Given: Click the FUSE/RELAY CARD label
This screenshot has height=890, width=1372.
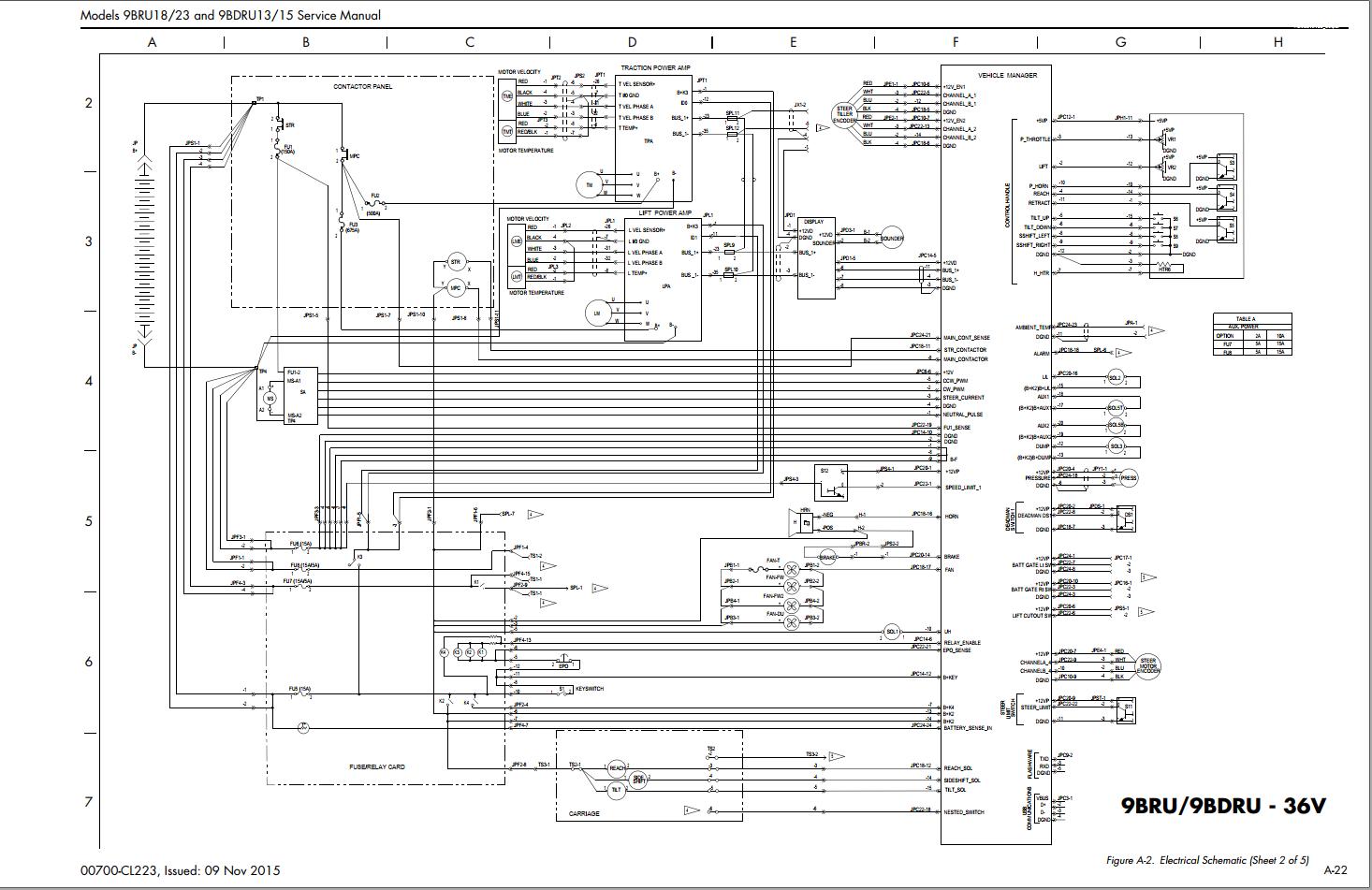Looking at the screenshot, I should click(x=377, y=766).
